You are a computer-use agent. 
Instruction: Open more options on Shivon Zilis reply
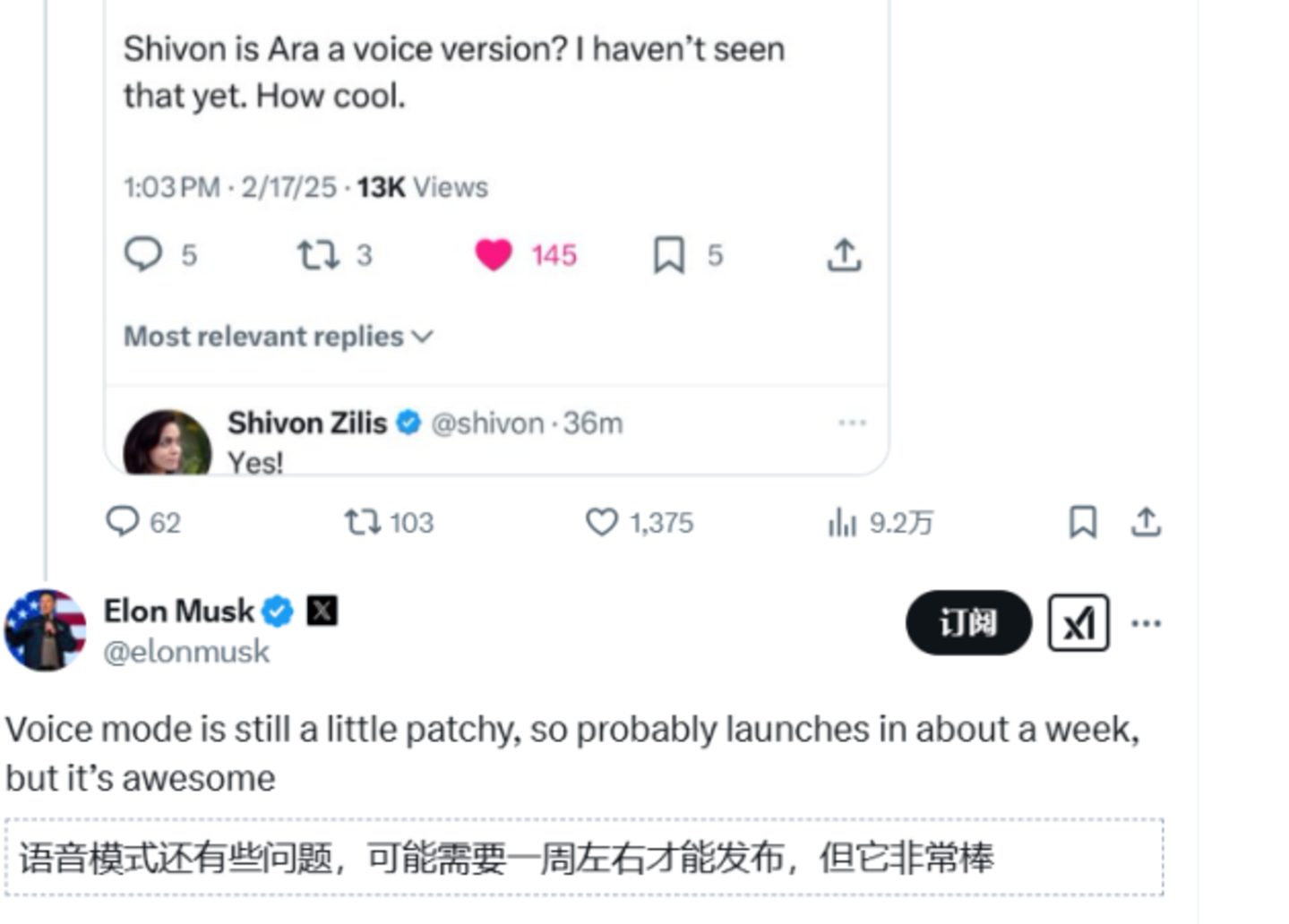click(852, 423)
